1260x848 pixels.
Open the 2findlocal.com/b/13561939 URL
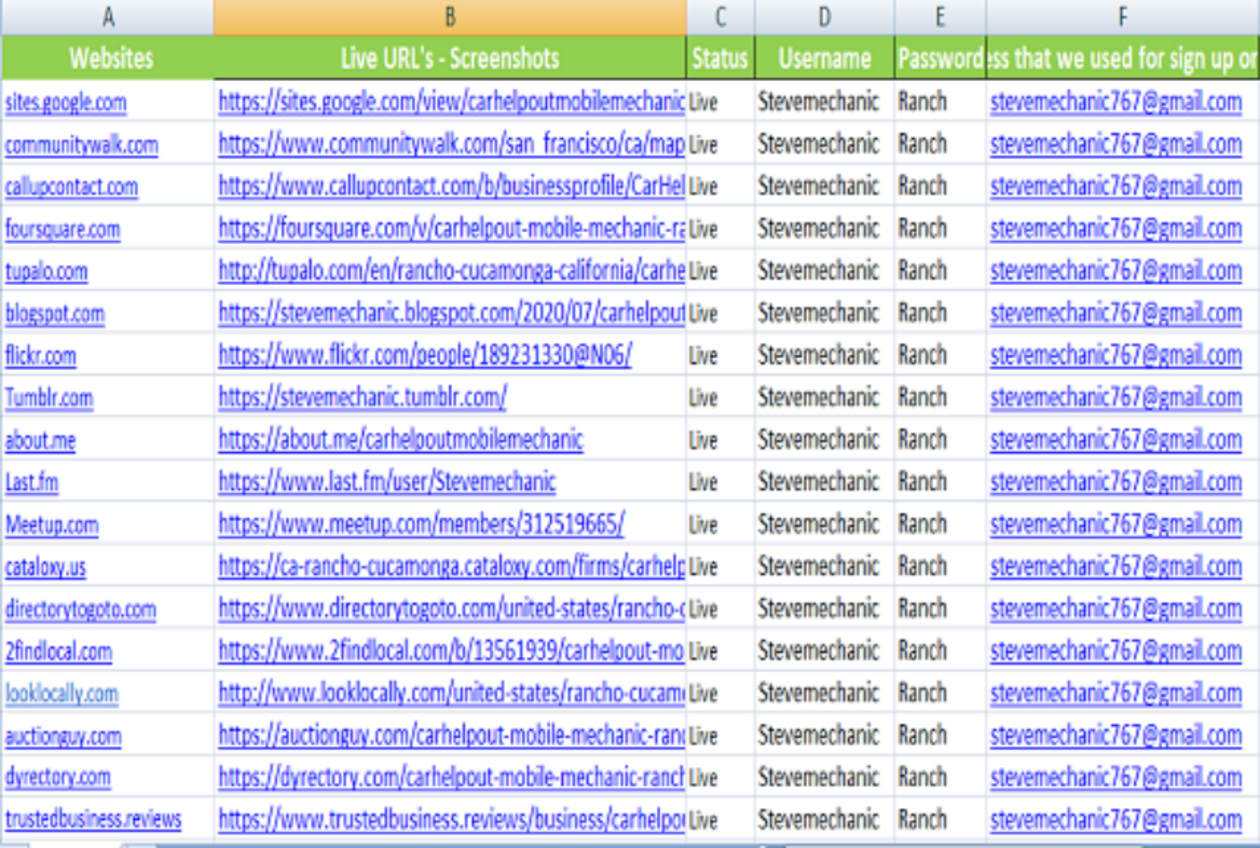452,651
